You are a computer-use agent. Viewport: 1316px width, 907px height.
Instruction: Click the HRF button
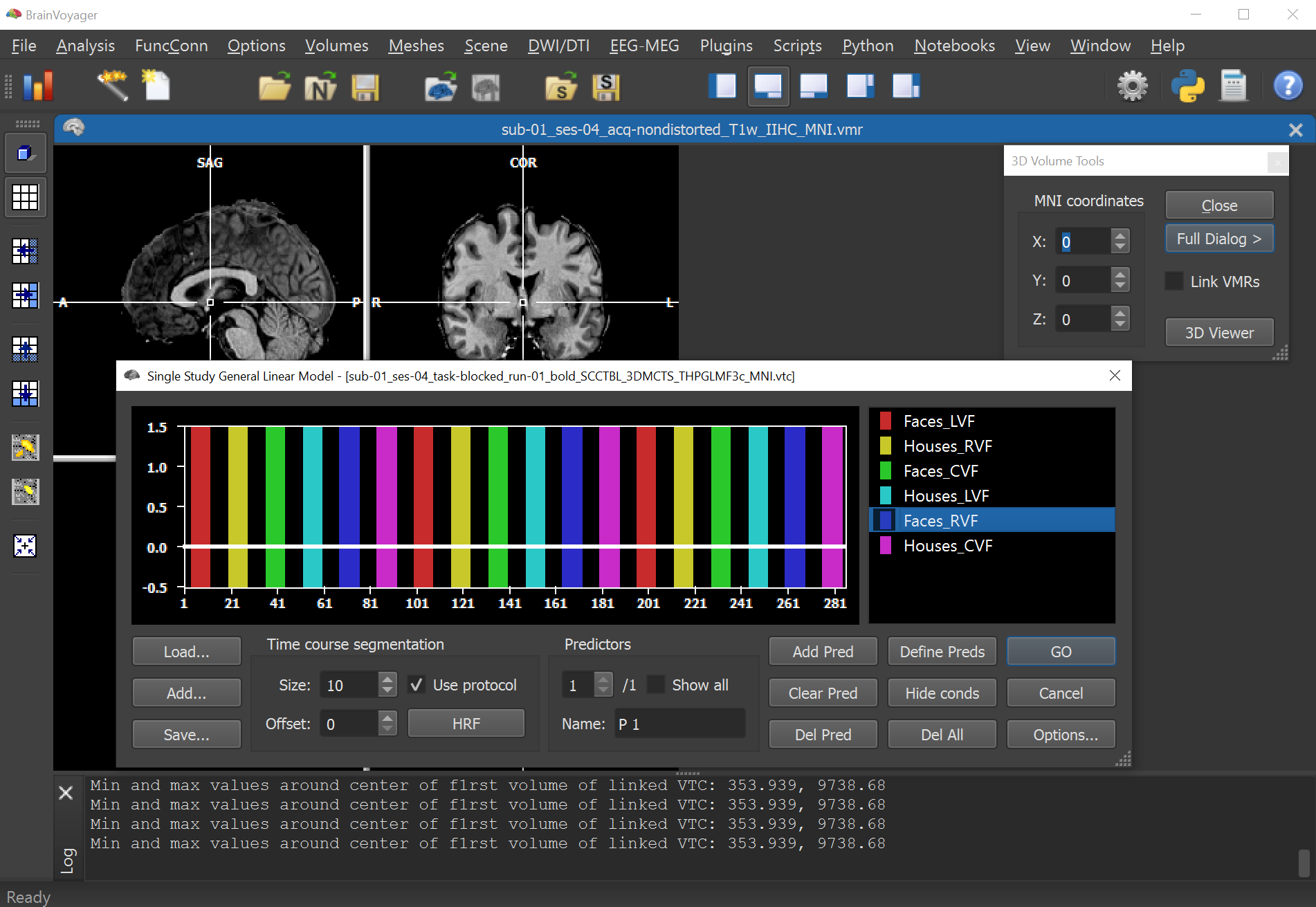click(x=466, y=724)
